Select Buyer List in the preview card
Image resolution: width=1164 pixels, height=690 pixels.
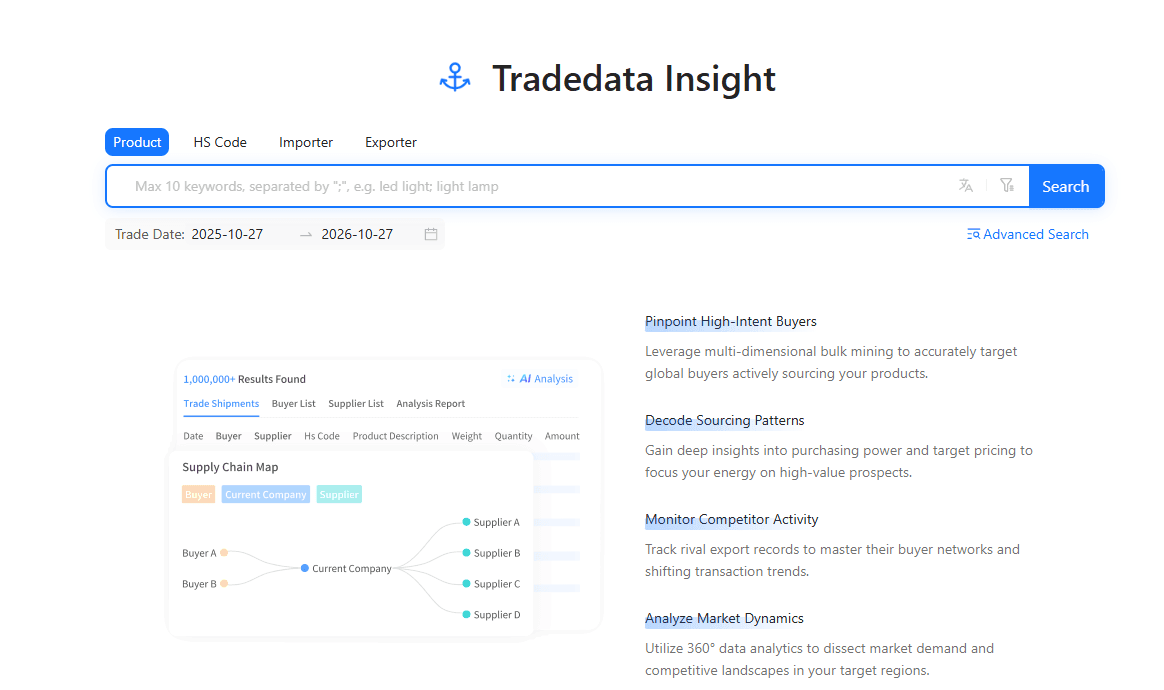tap(293, 403)
